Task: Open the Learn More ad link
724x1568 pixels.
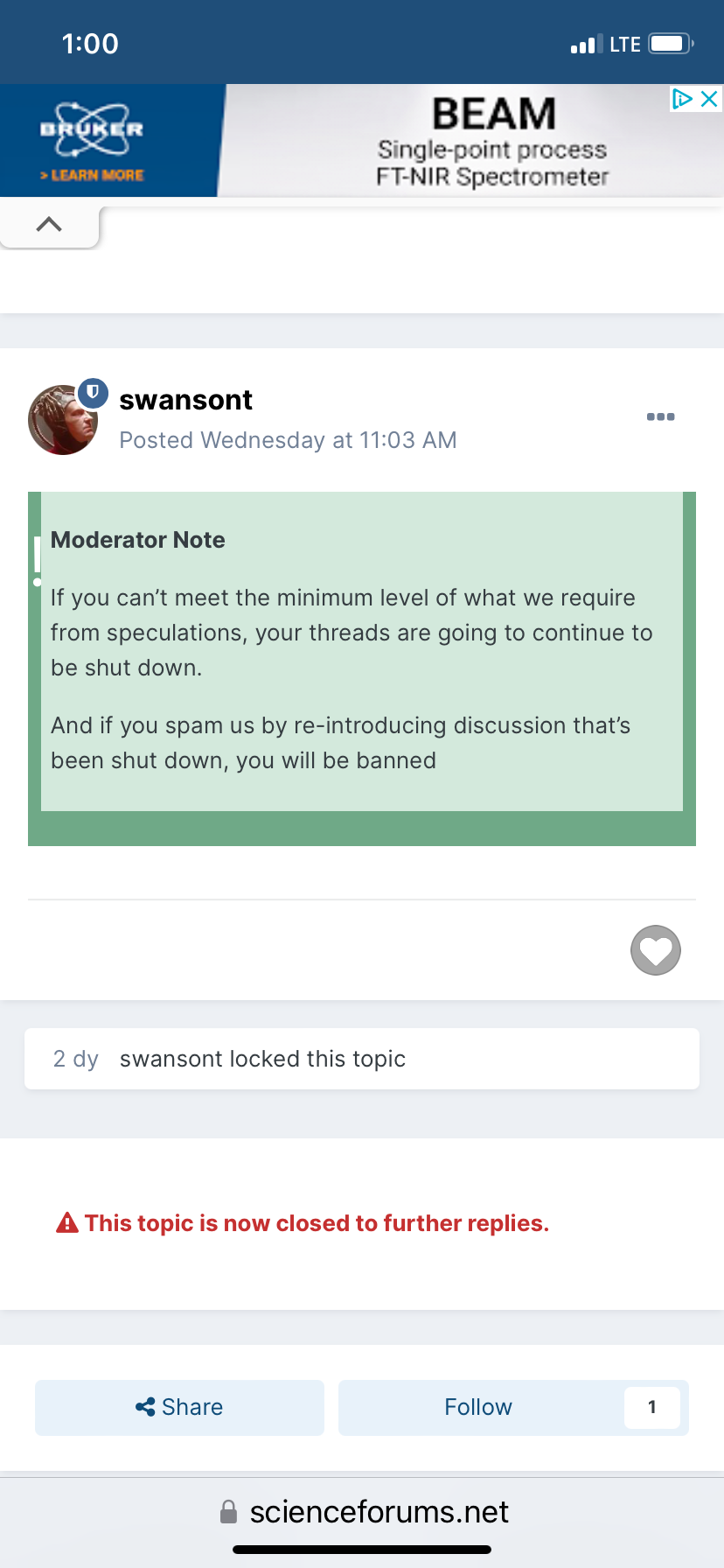Action: [92, 175]
